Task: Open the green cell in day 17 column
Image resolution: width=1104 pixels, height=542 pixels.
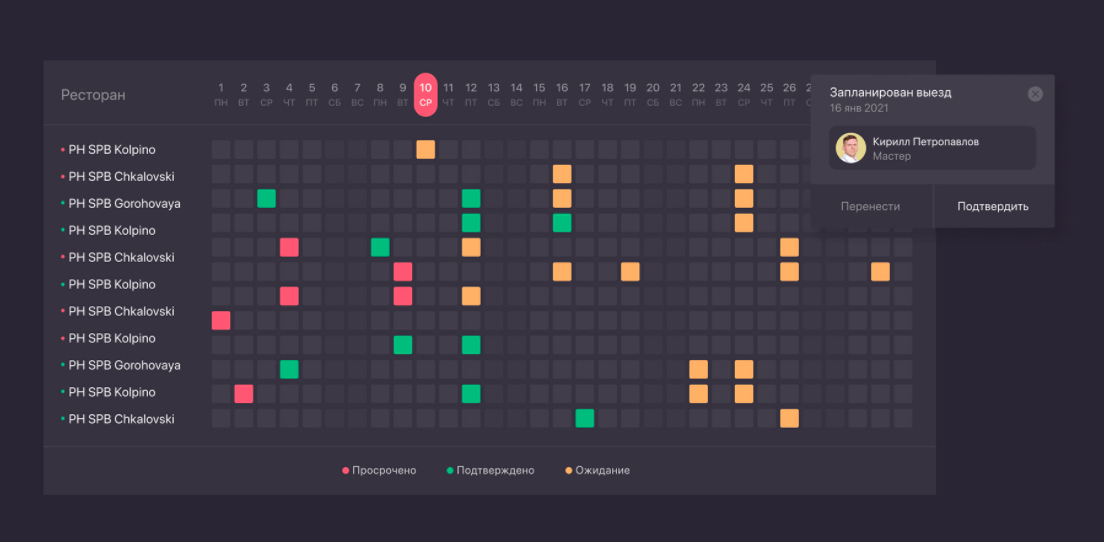Action: (x=584, y=418)
